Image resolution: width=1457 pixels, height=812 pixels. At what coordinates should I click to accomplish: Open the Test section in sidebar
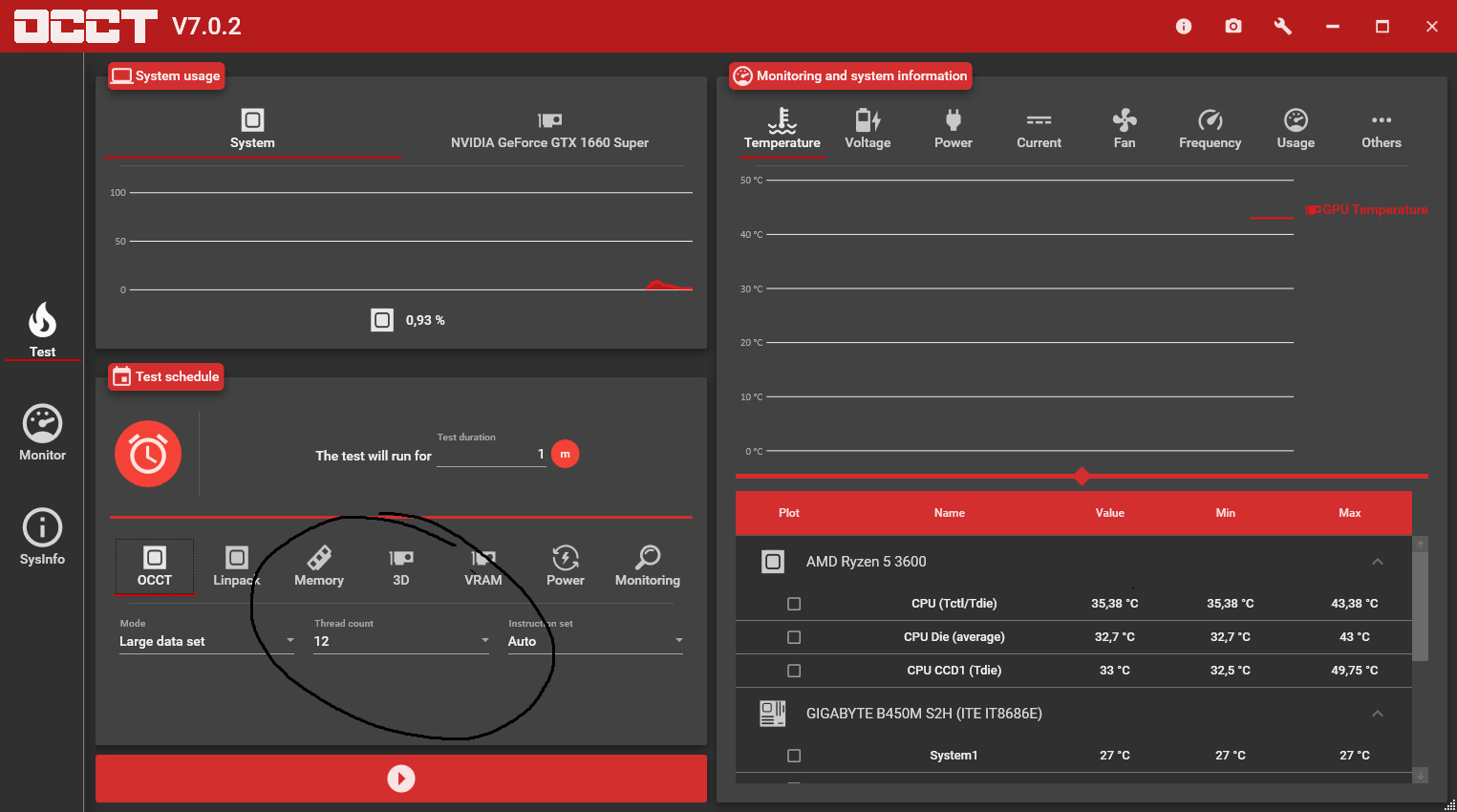tap(42, 330)
